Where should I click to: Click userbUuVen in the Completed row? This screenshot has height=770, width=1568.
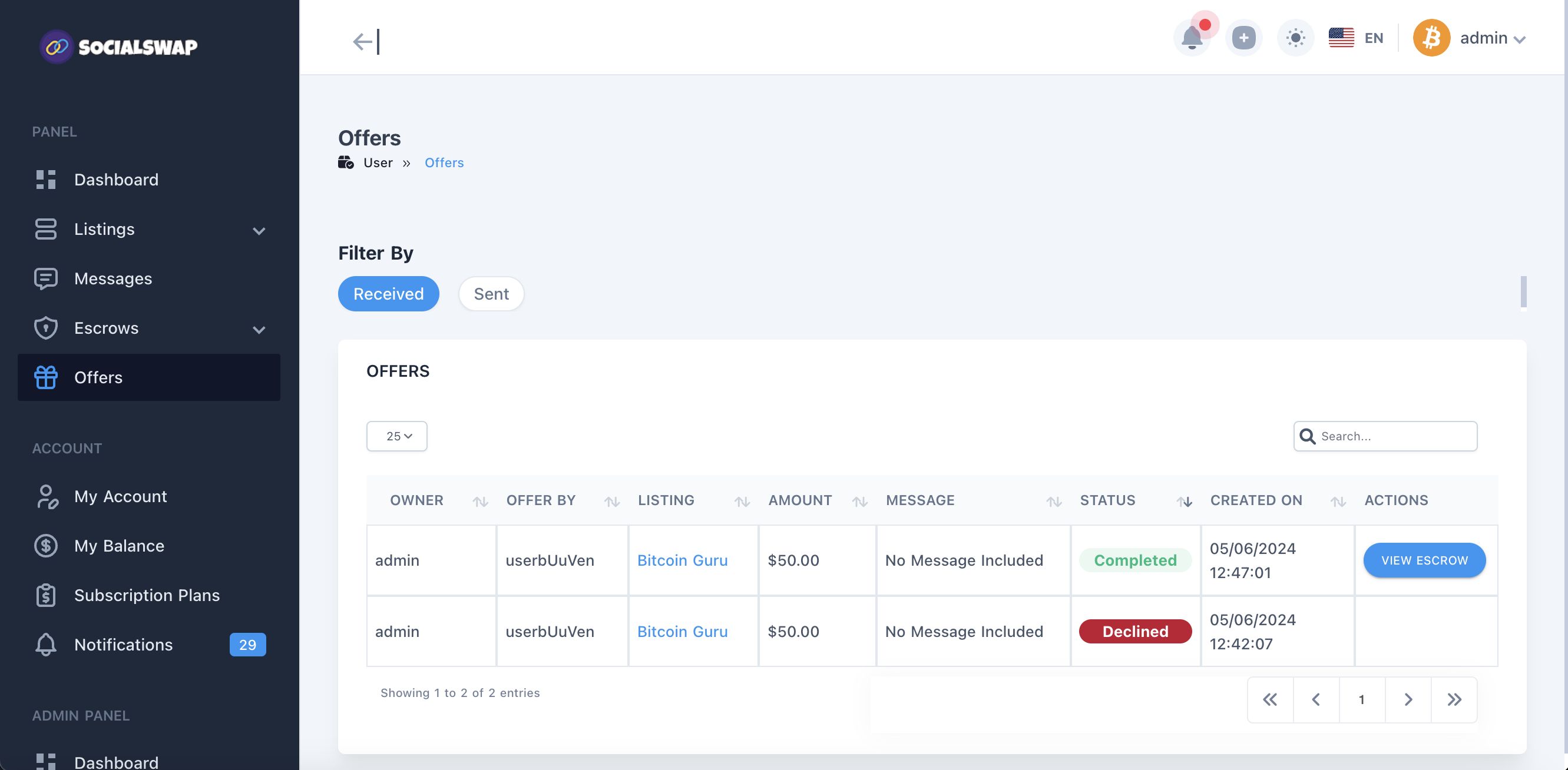point(550,560)
